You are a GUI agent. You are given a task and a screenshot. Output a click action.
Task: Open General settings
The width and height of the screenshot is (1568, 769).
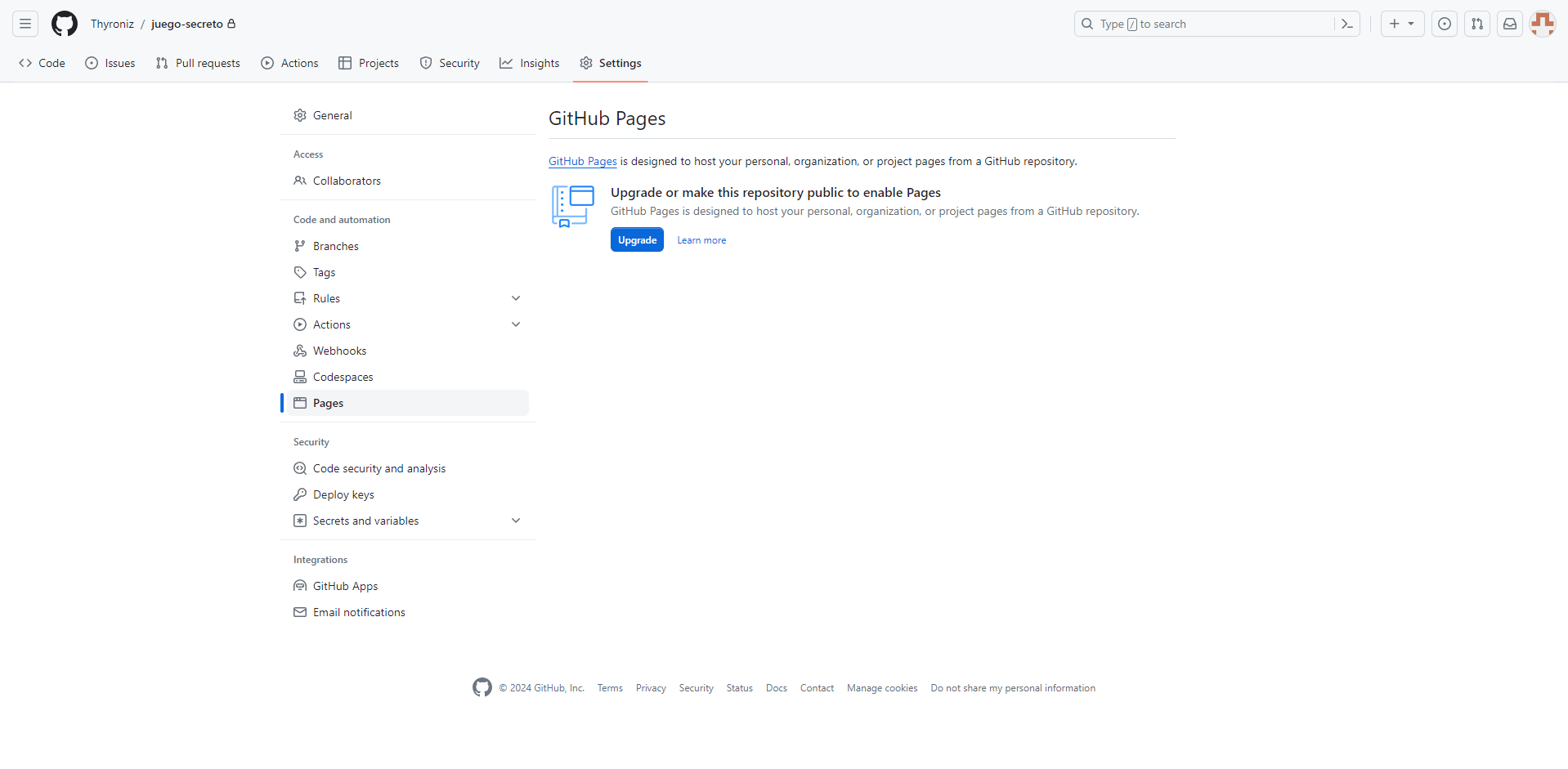pyautogui.click(x=408, y=115)
